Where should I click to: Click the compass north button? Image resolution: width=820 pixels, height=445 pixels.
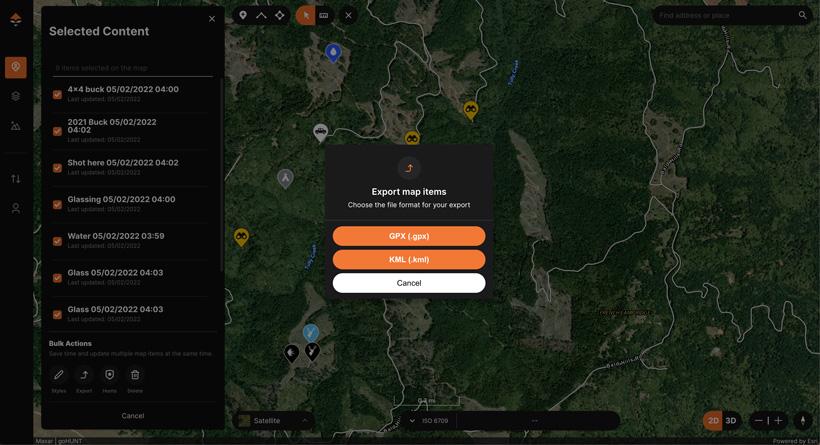click(x=803, y=420)
